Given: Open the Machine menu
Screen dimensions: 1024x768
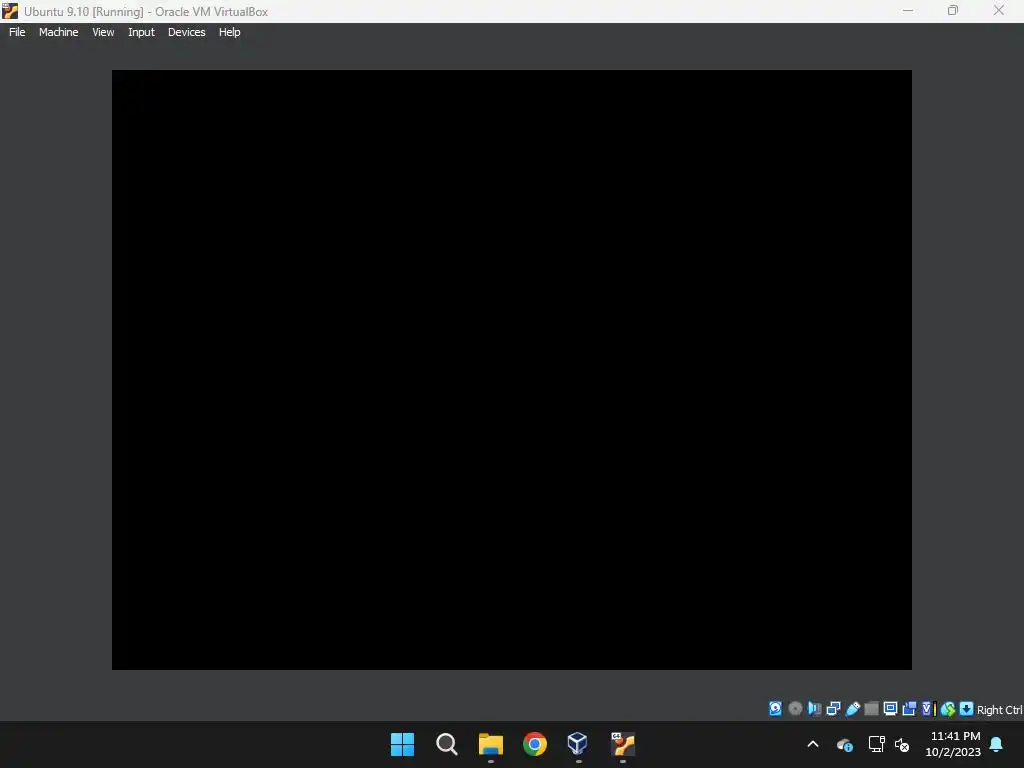Looking at the screenshot, I should [x=58, y=32].
